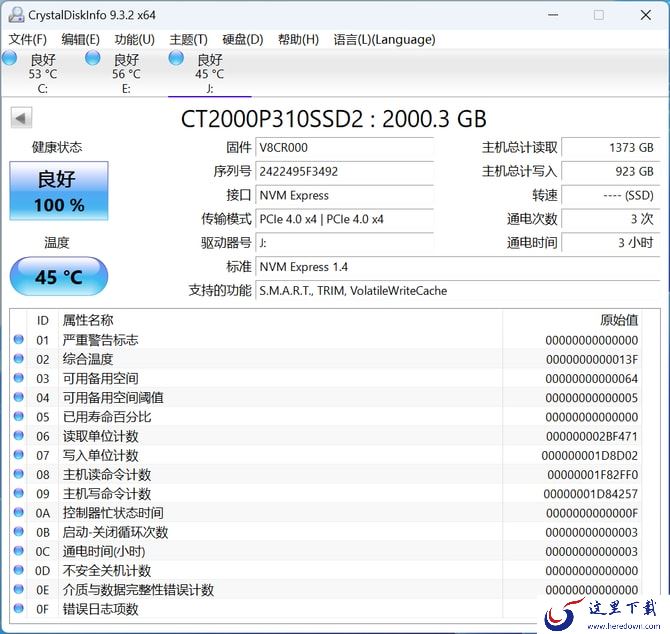
Task: Click power on hours value 3 小时
Action: tap(611, 243)
